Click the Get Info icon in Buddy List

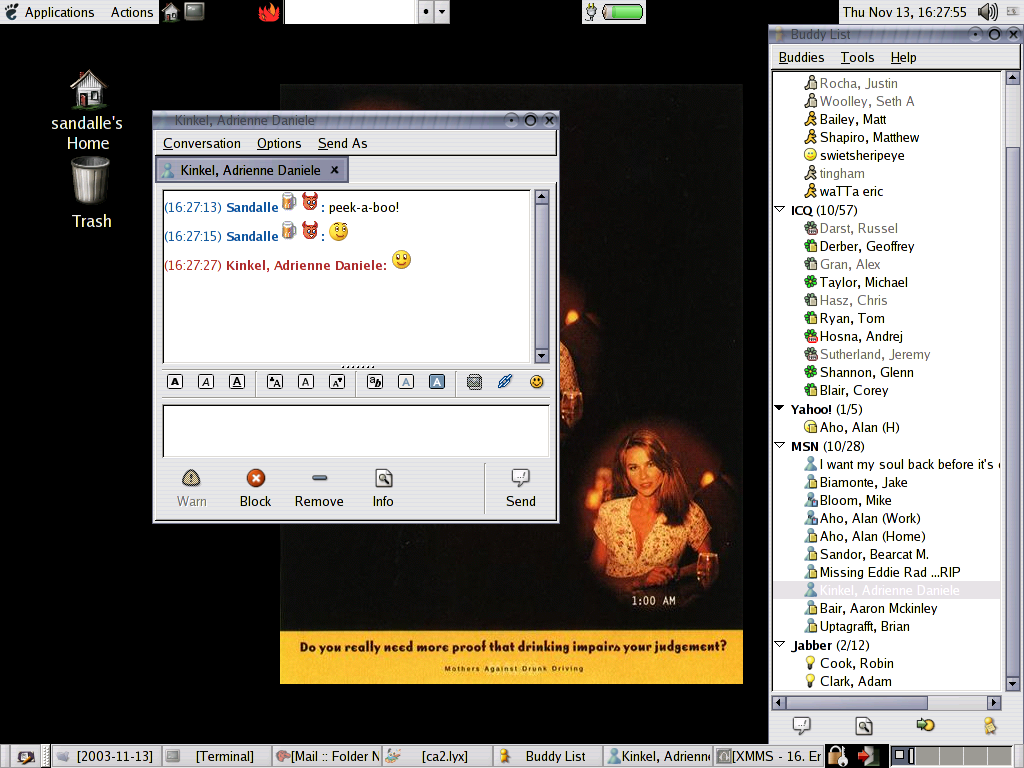tap(864, 726)
